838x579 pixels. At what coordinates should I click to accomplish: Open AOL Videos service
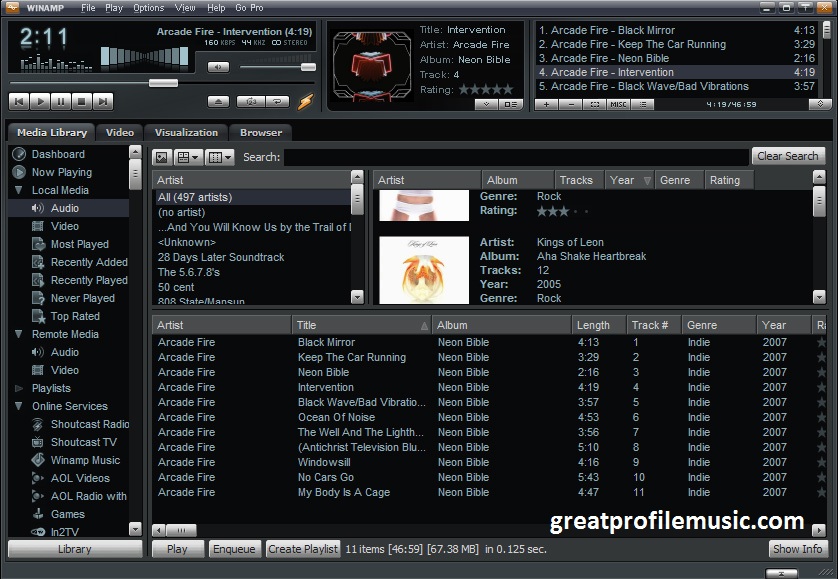tap(80, 478)
